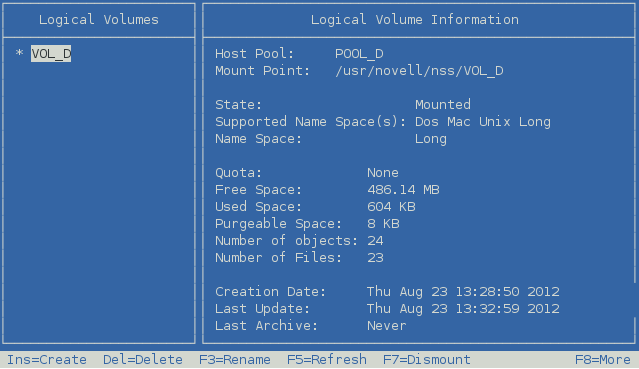The image size is (639, 369).
Task: Click the Host Pool value POOL_D
Action: (359, 54)
